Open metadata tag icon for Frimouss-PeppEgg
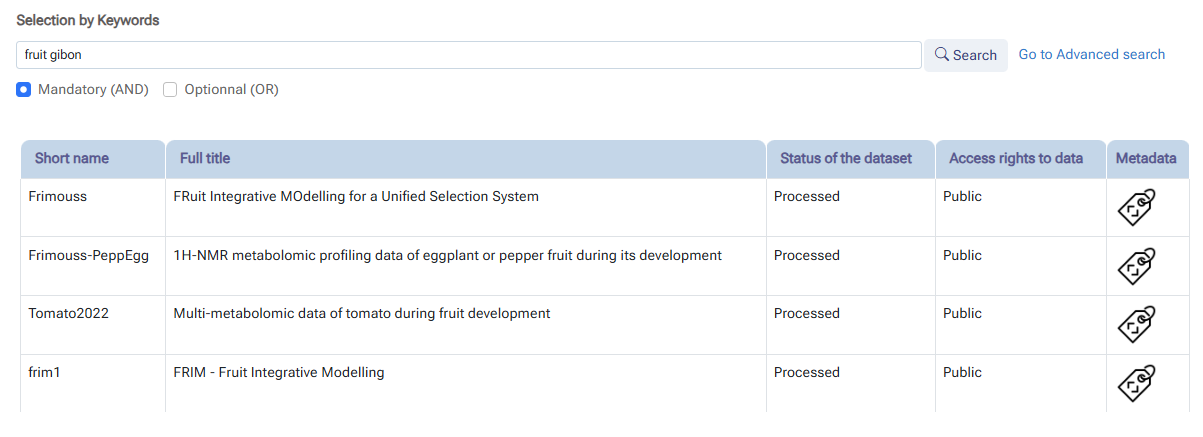1203x437 pixels. point(1136,267)
